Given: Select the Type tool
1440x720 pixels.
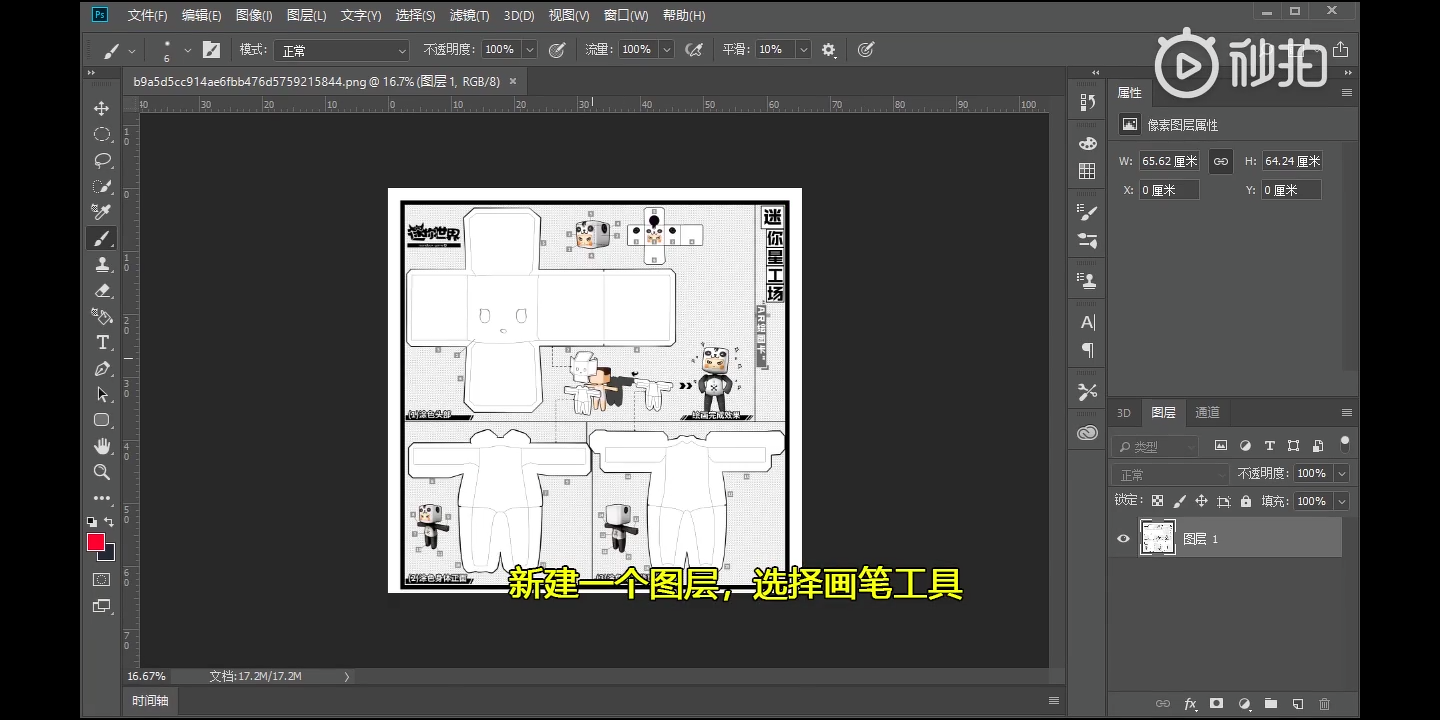Looking at the screenshot, I should tap(102, 342).
